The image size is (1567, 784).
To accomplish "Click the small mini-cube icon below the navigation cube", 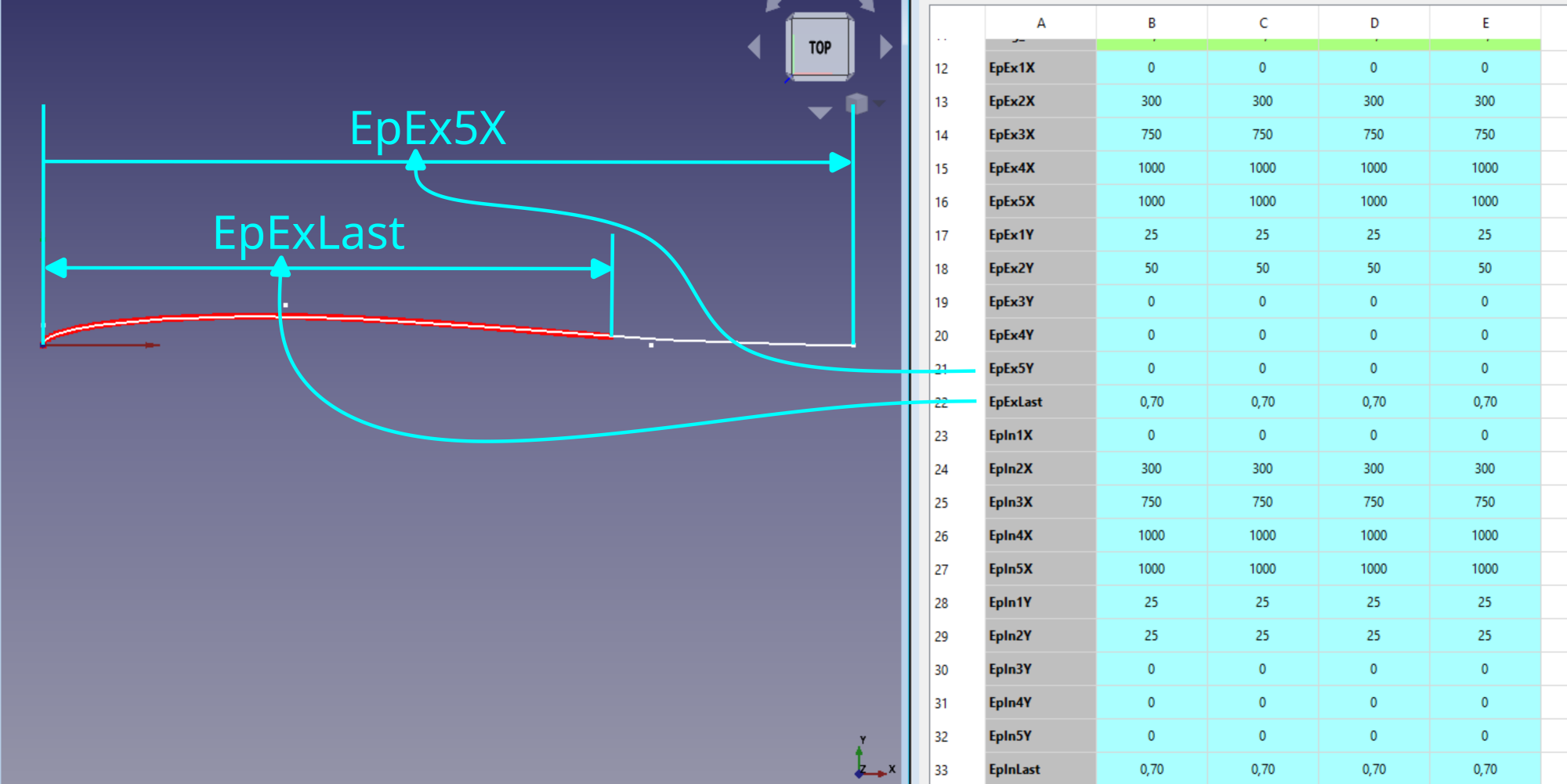I will (x=857, y=103).
